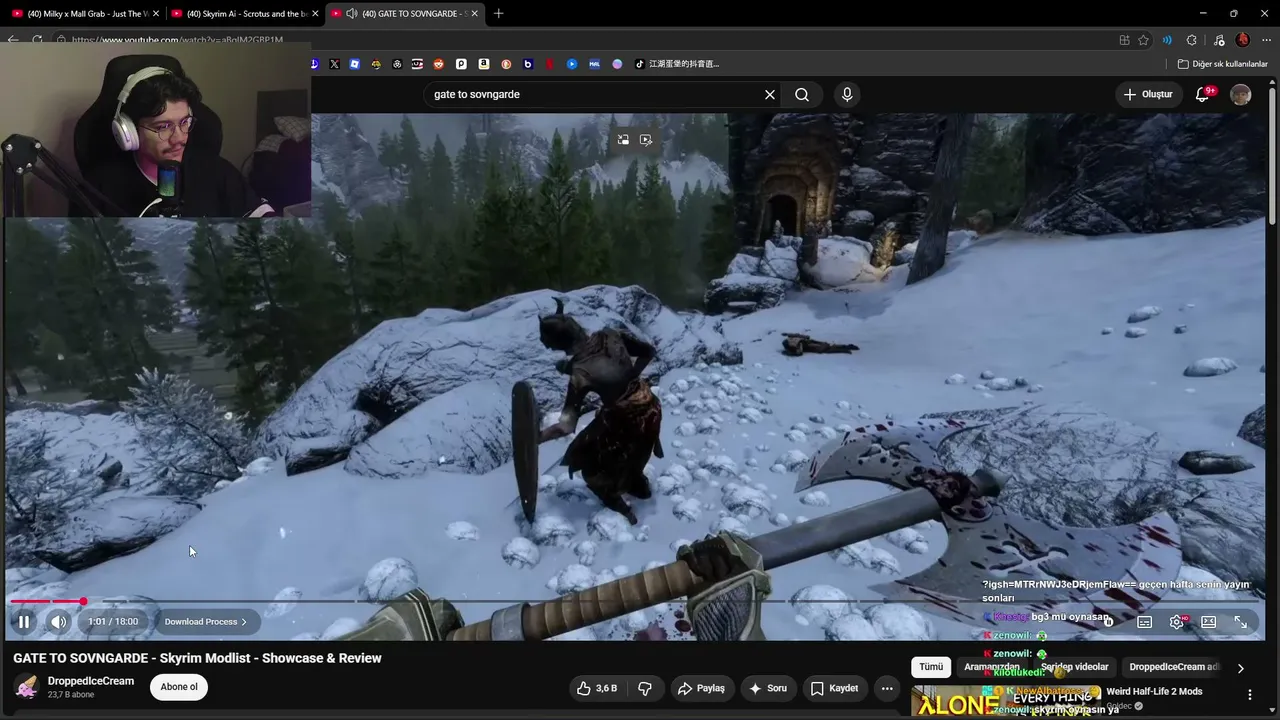This screenshot has height=720, width=1280.
Task: Close the Milky x Mall Grab tab
Action: (x=155, y=14)
